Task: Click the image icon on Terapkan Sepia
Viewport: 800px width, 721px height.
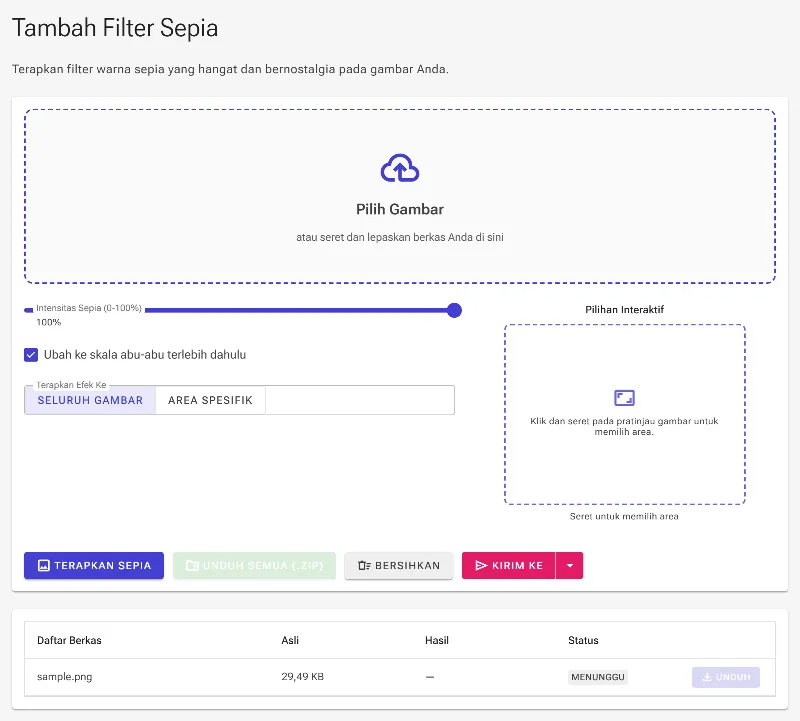Action: click(44, 565)
